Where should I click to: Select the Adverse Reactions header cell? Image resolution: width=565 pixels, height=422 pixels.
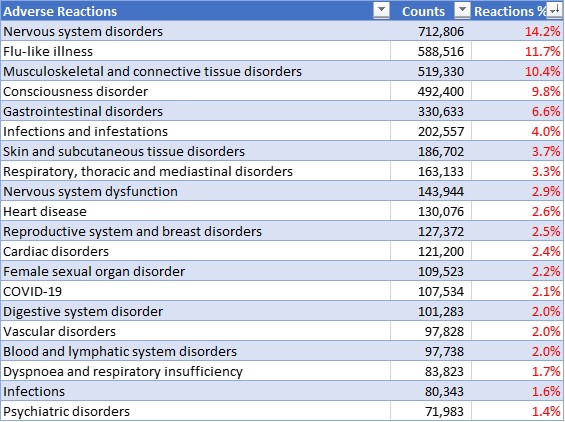(x=196, y=11)
